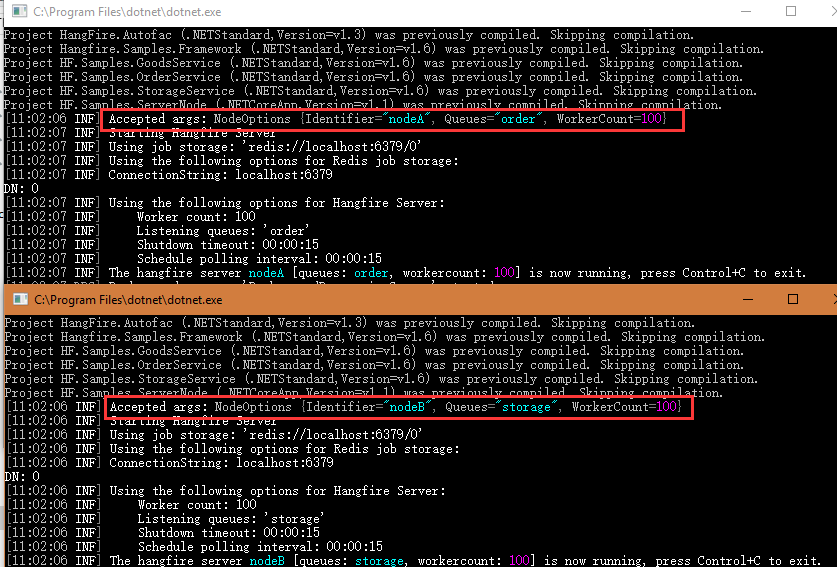This screenshot has width=837, height=567.
Task: Click 'HF.Samples.StorageService' line in nodeA window
Action: [380, 90]
